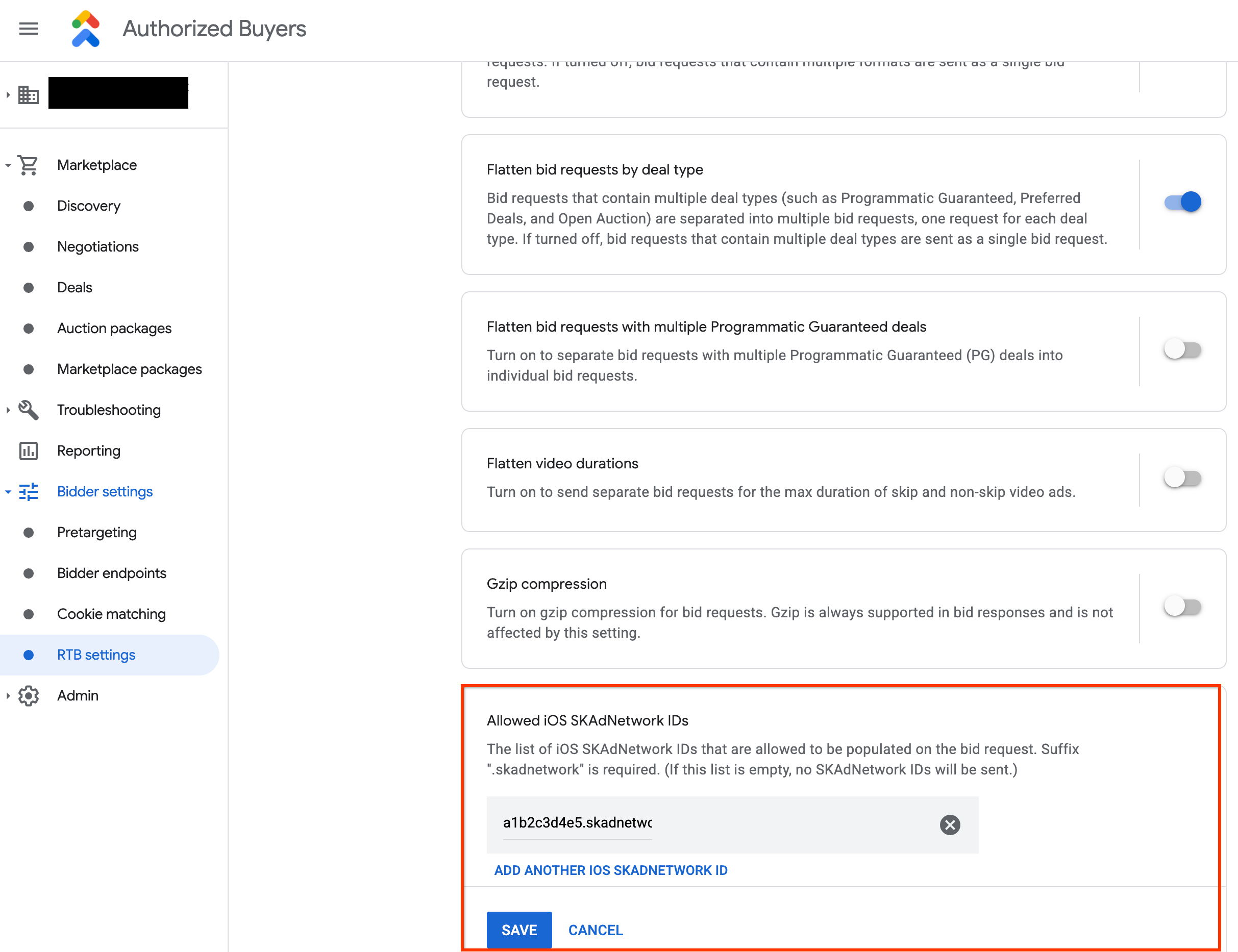This screenshot has width=1238, height=952.
Task: Click the Authorized Buyers logo
Action: (x=86, y=29)
